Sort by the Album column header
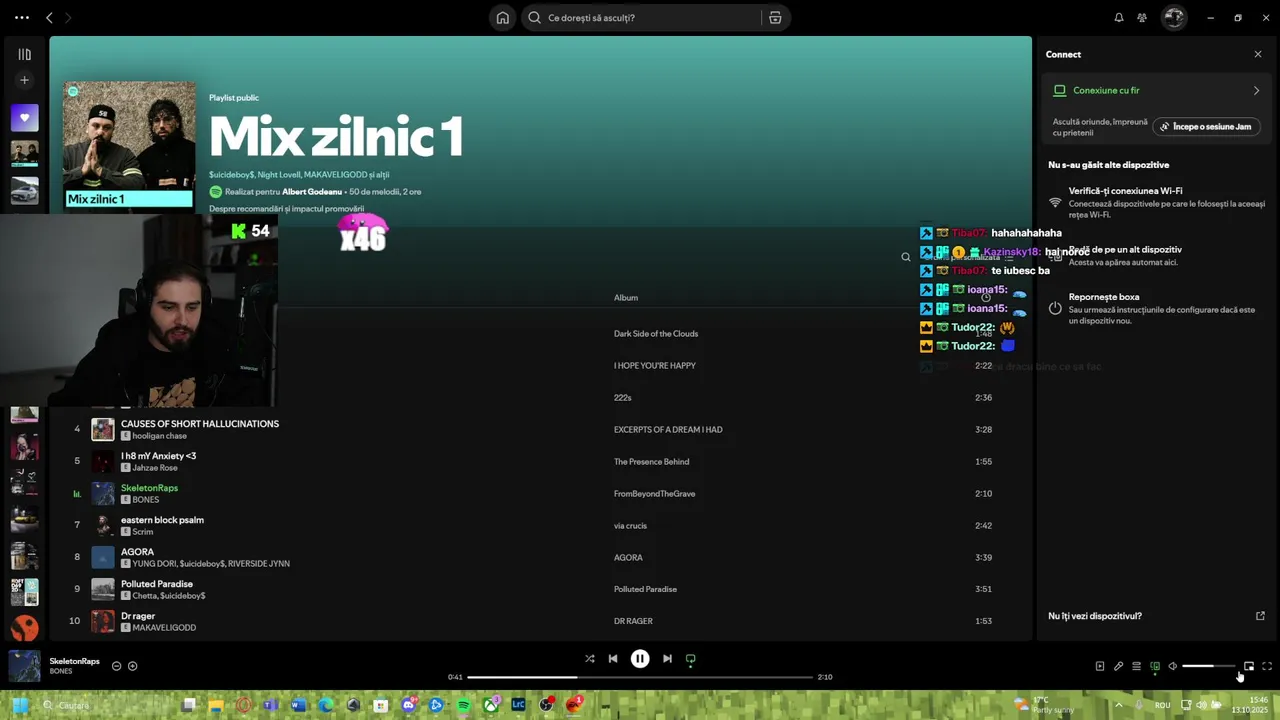This screenshot has height=720, width=1280. tap(626, 298)
